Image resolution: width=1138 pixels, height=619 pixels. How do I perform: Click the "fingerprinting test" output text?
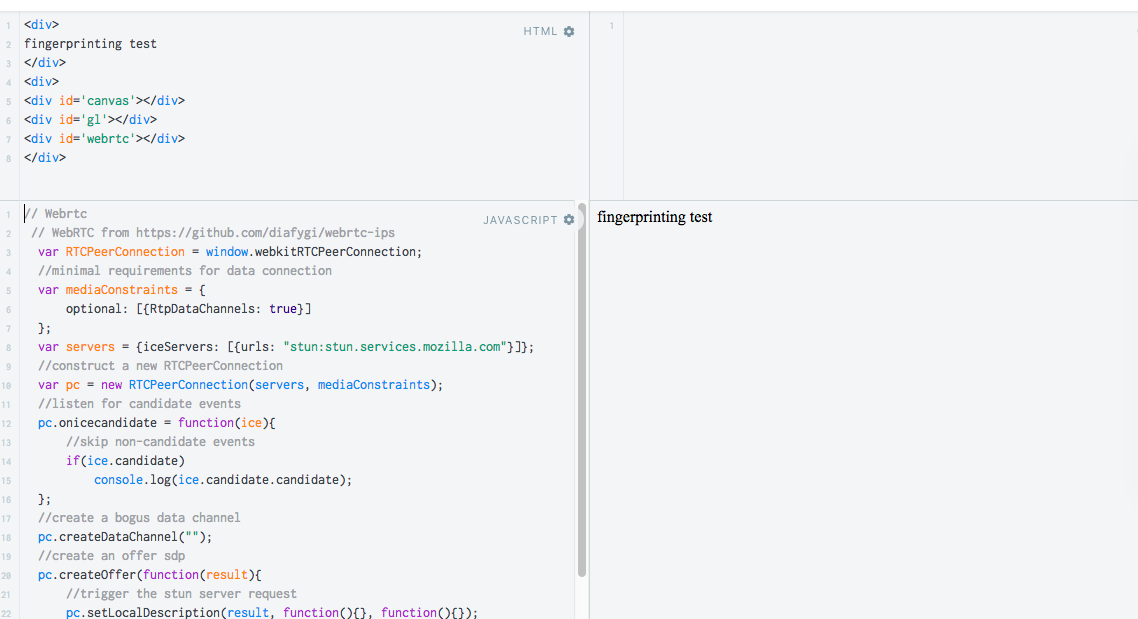tap(655, 217)
